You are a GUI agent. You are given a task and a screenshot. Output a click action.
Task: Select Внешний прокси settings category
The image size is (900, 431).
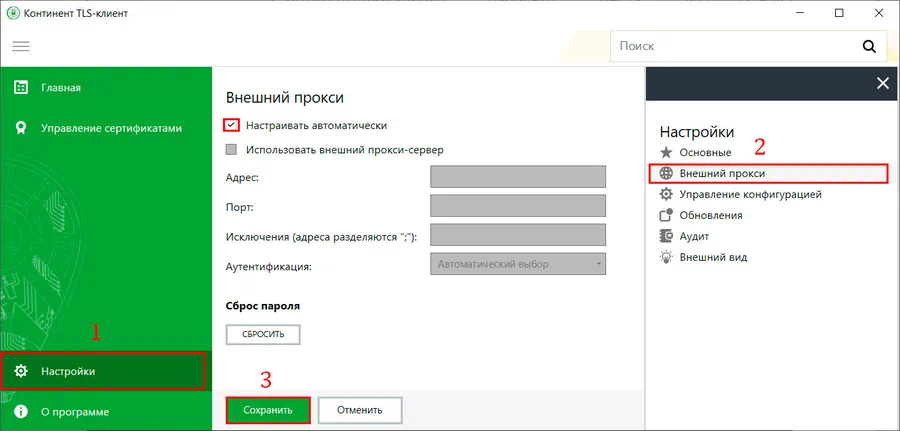coord(768,173)
